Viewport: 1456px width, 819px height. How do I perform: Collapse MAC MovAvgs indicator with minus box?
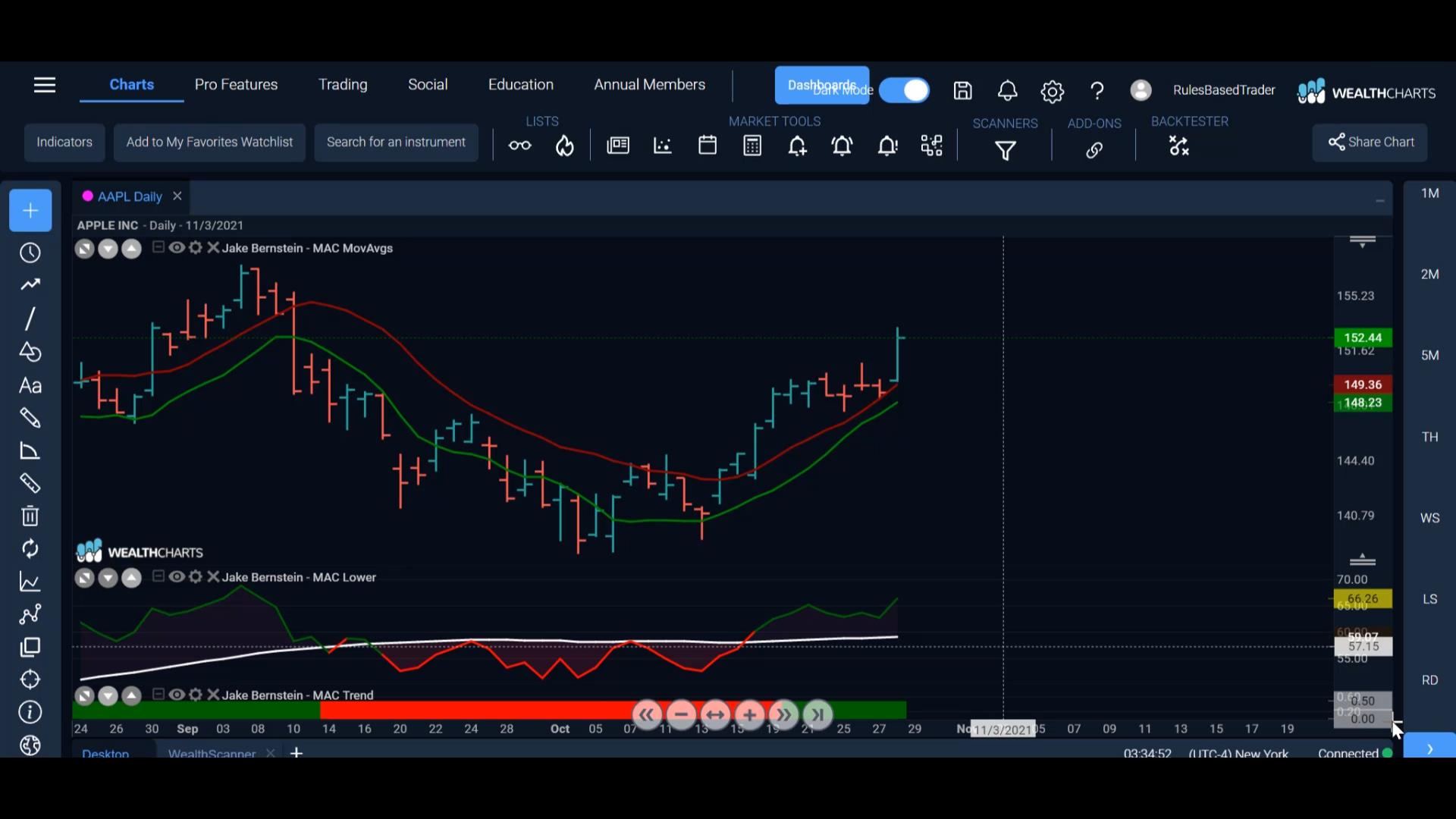point(158,247)
